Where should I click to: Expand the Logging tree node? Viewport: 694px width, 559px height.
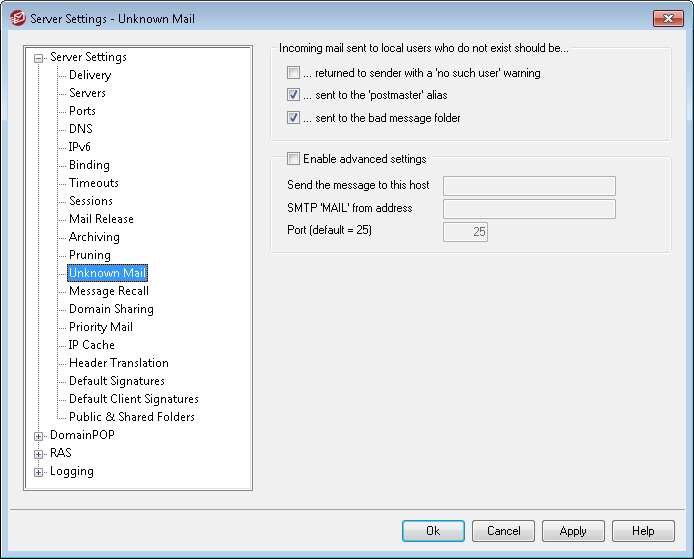tap(39, 472)
